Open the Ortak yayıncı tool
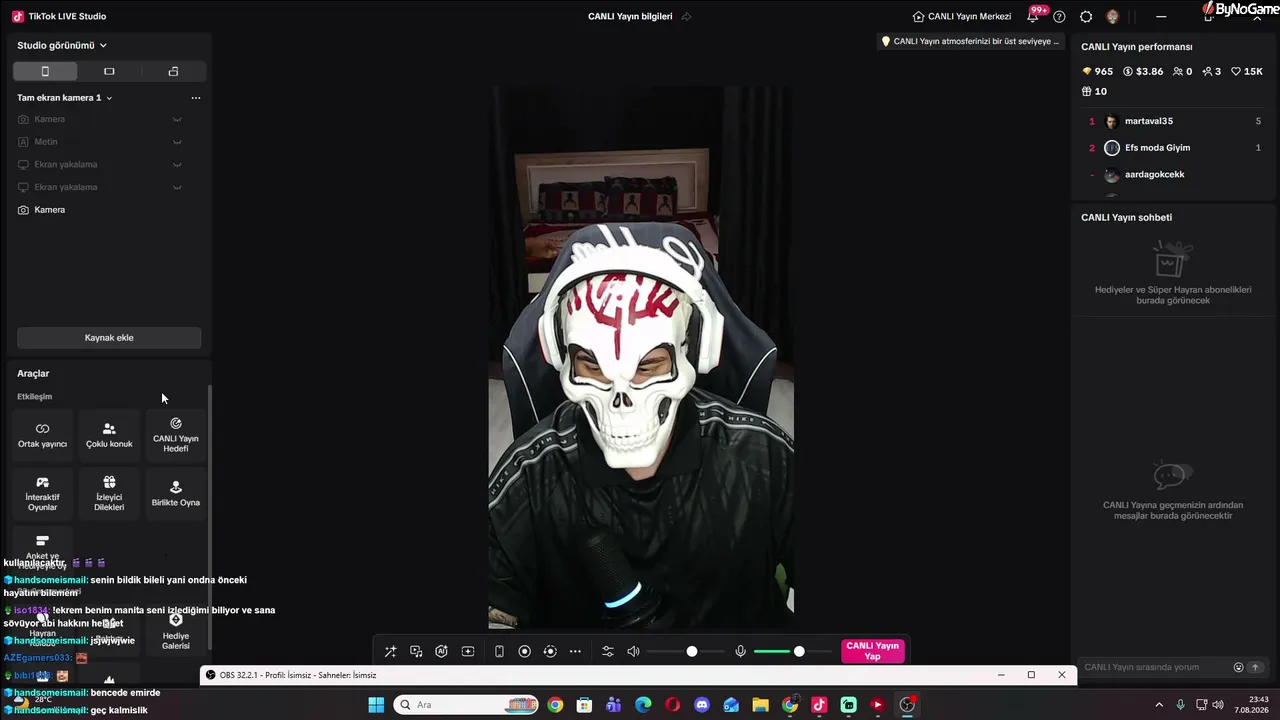The image size is (1280, 720). pos(43,435)
